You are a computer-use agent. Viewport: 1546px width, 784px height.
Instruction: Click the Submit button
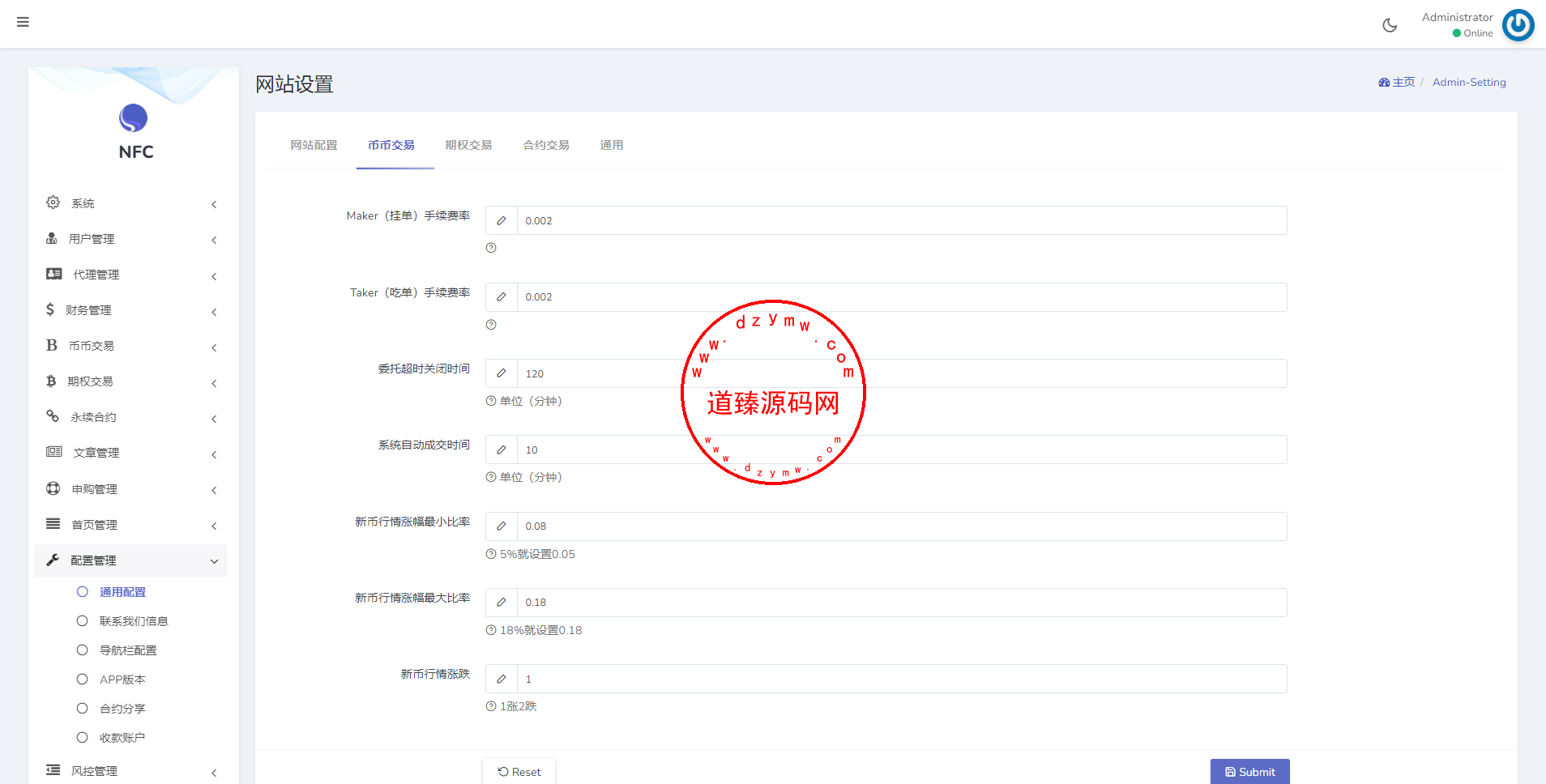pos(1250,772)
